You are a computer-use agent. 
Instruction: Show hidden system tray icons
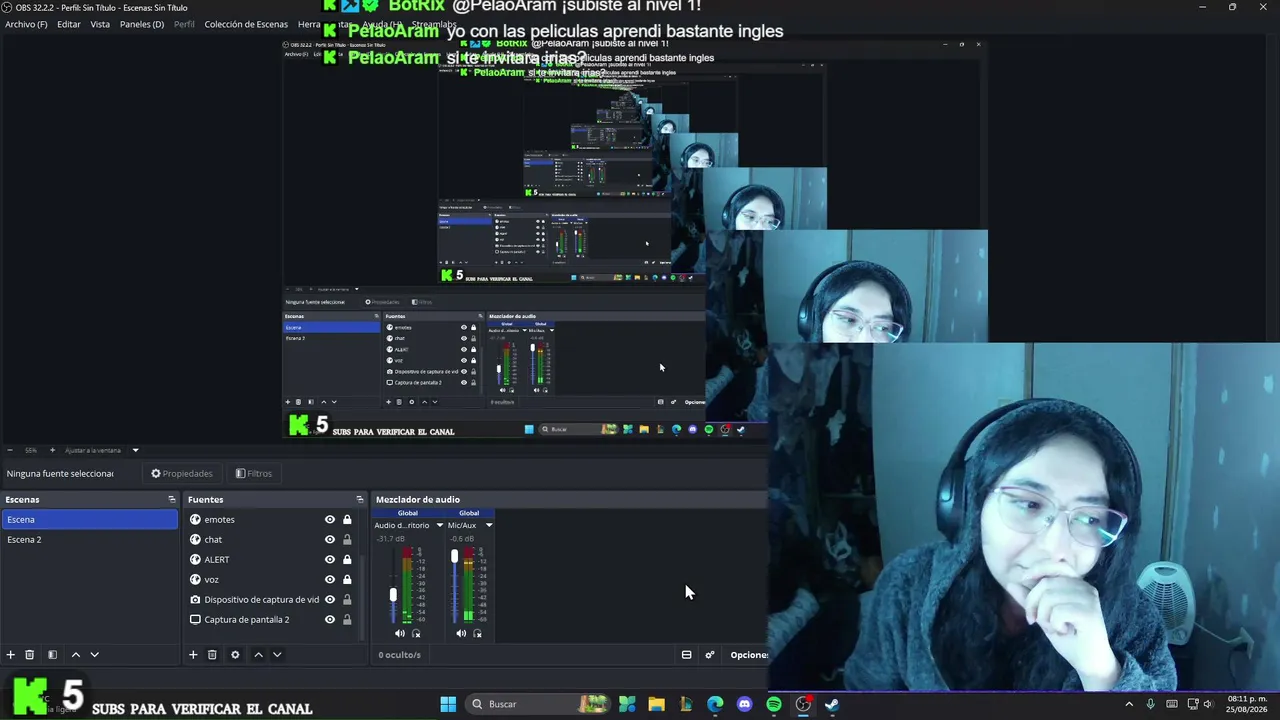[x=1129, y=704]
